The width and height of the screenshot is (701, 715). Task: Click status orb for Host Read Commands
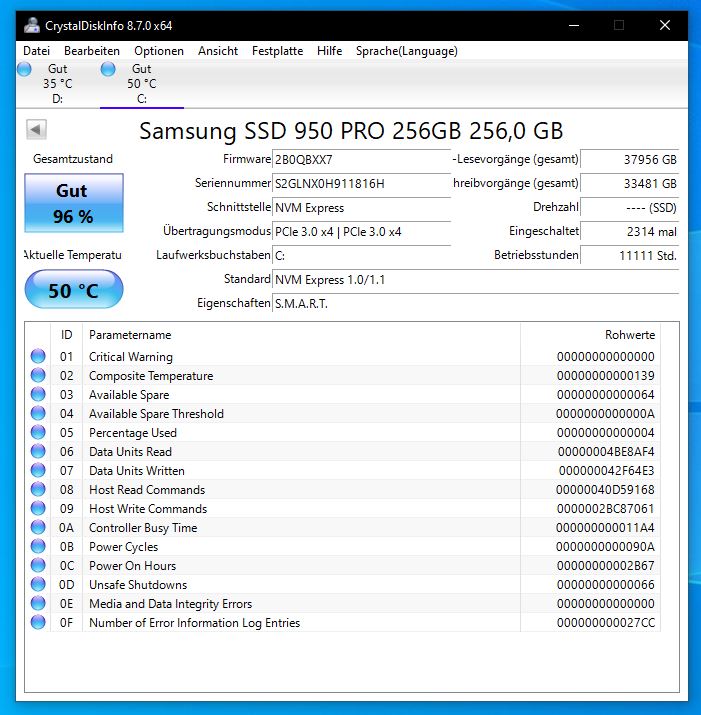click(x=38, y=489)
